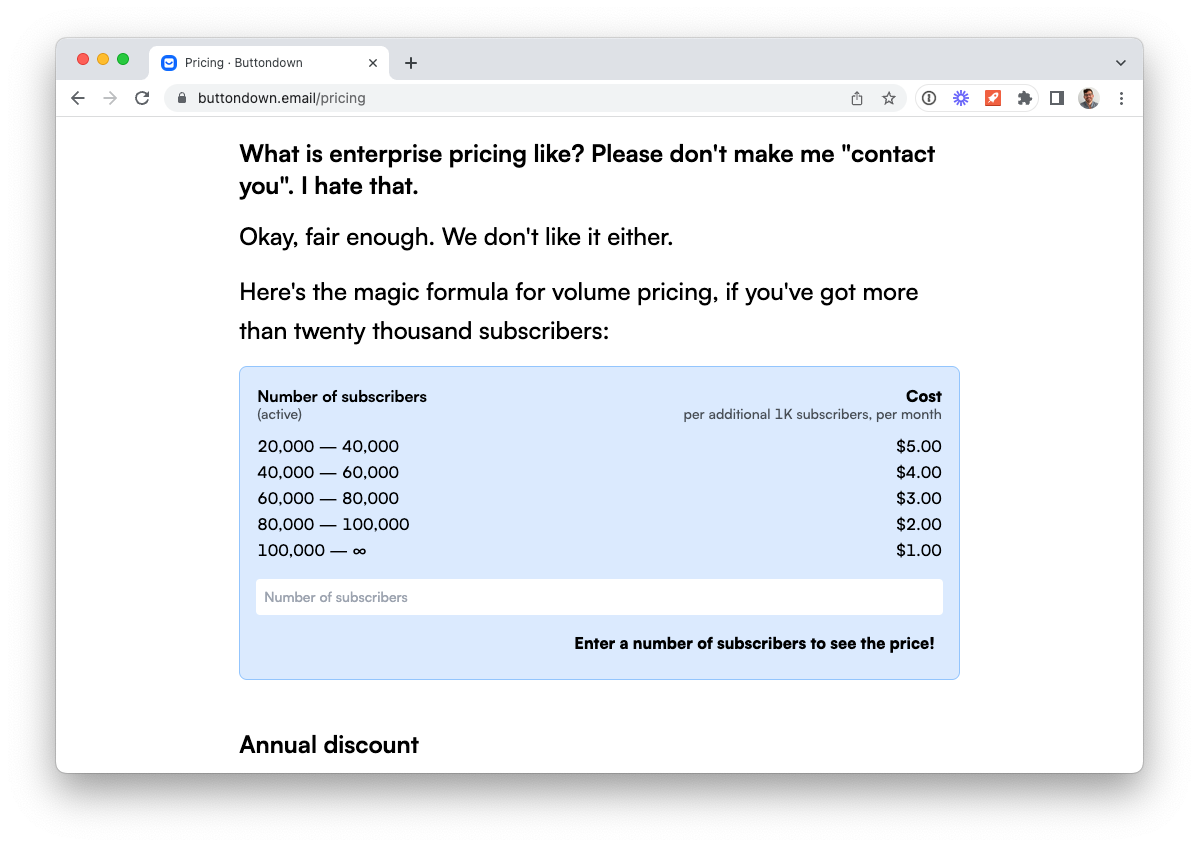Bookmark the page with the star toggle
Image resolution: width=1199 pixels, height=847 pixels.
point(889,98)
